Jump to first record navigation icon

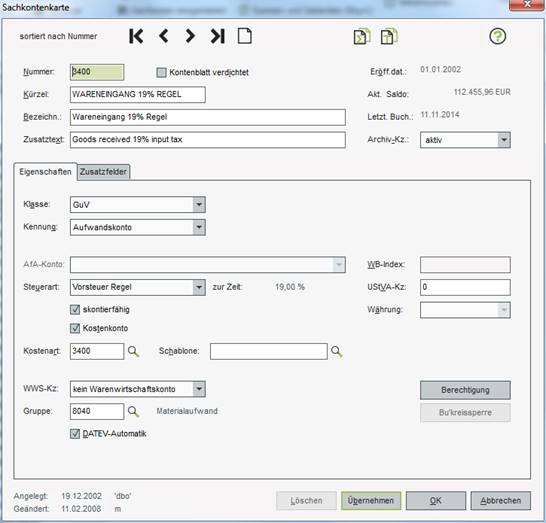pos(136,36)
